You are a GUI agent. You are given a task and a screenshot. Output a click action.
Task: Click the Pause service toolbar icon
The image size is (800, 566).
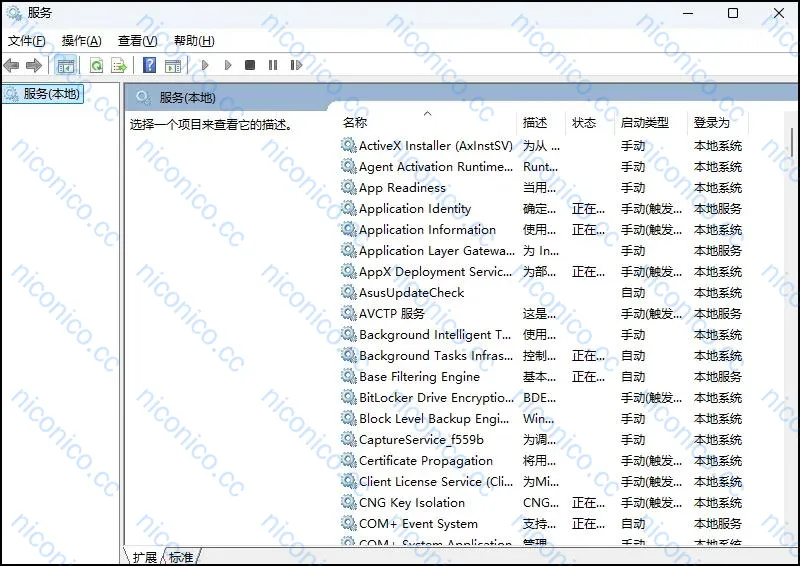273,65
